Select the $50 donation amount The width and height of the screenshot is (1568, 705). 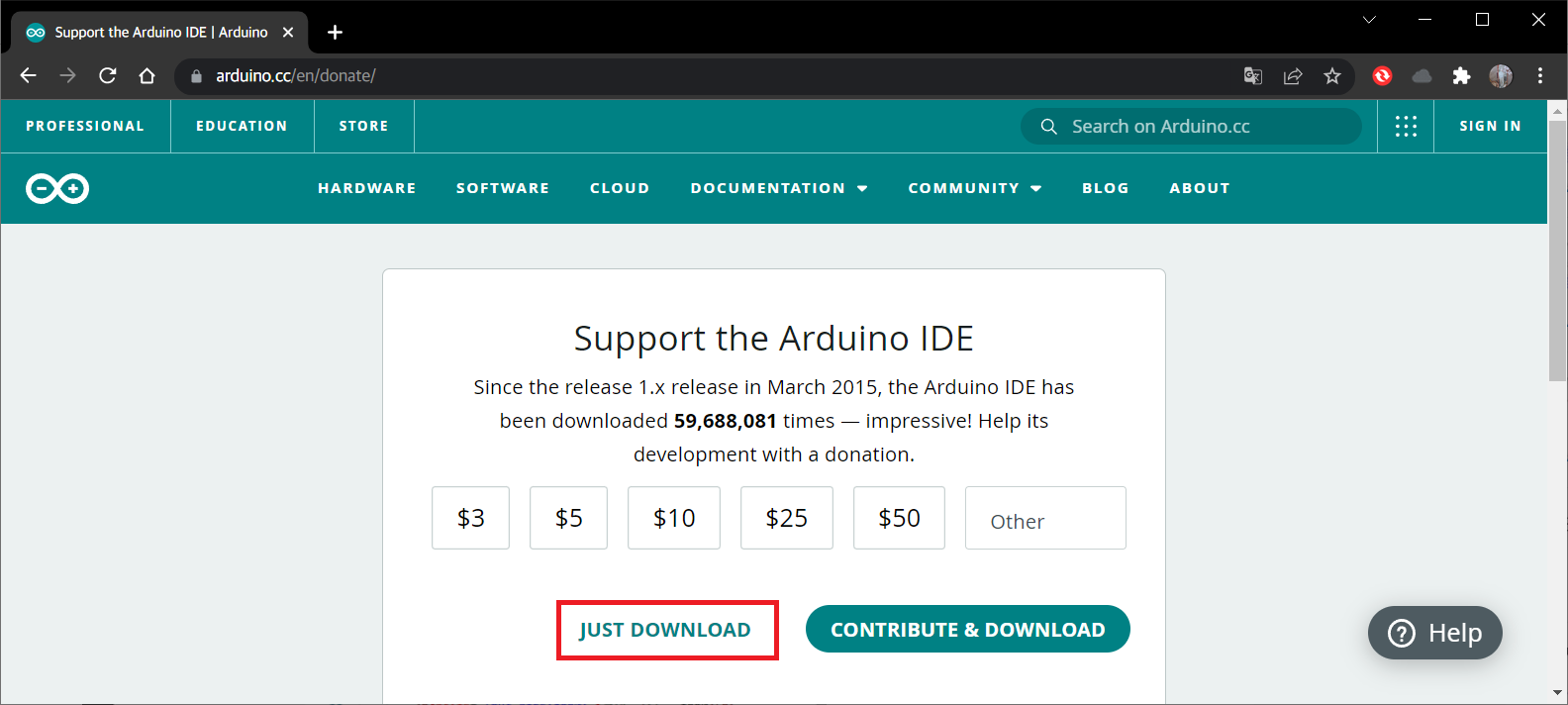coord(900,518)
